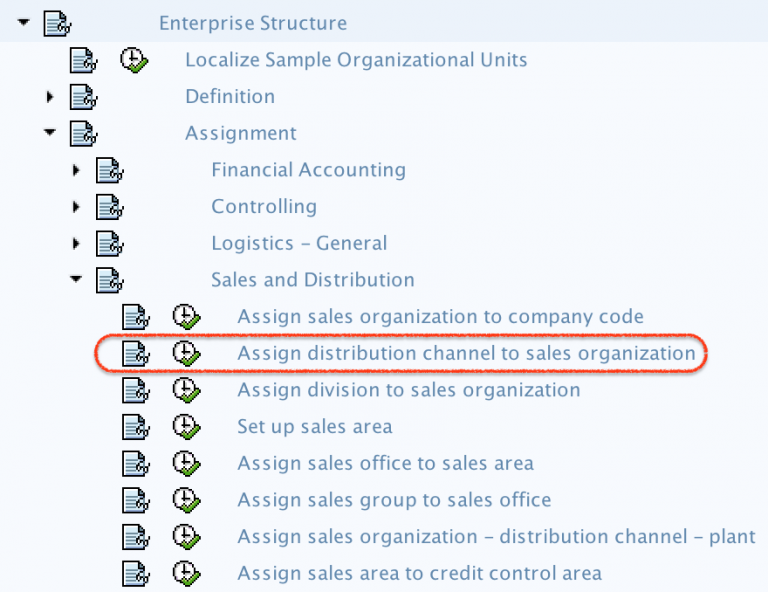Execute Assign distribution channel to sales organization activity
This screenshot has height=592, width=768.
tap(187, 354)
